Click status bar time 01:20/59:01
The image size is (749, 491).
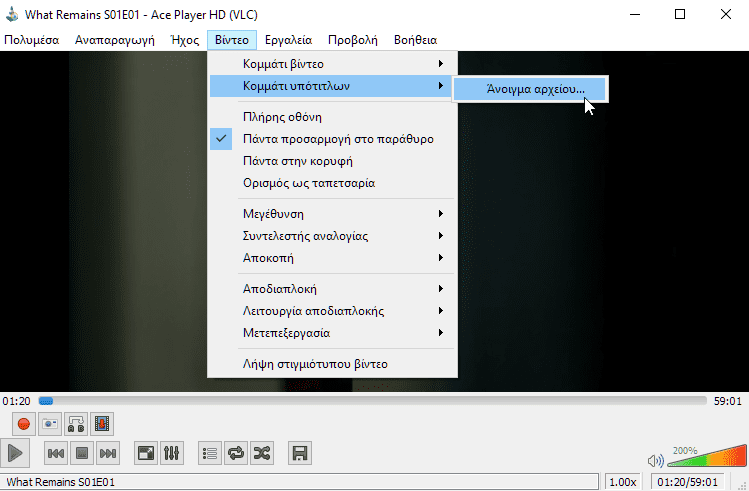pyautogui.click(x=687, y=482)
